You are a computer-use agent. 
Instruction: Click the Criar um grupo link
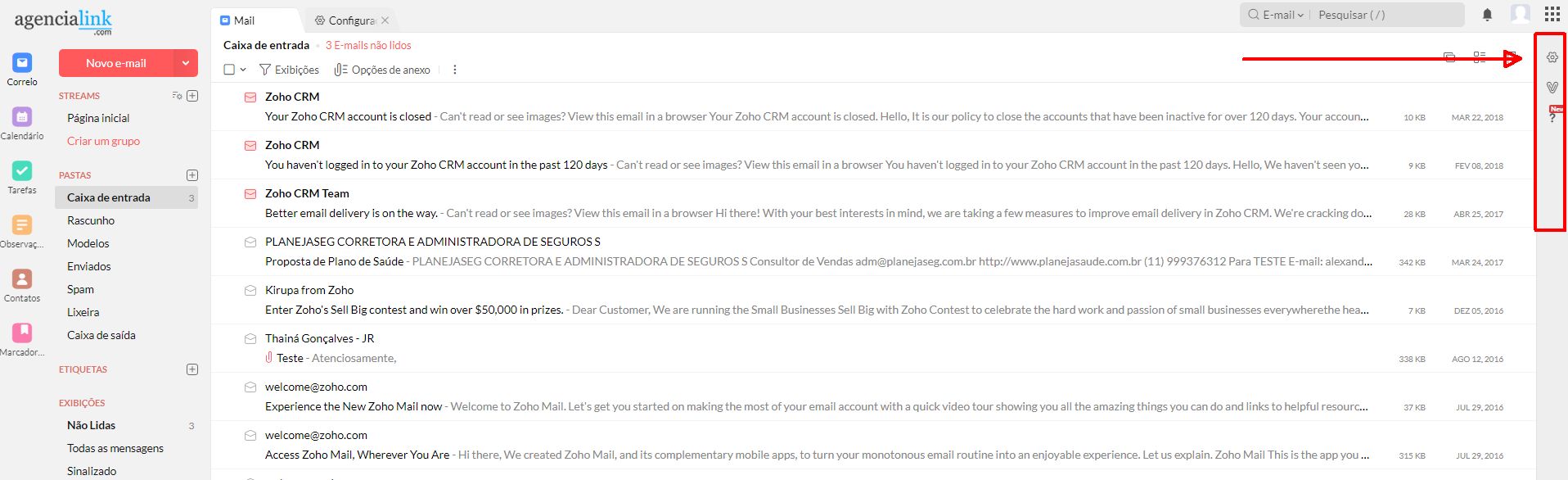pyautogui.click(x=103, y=141)
